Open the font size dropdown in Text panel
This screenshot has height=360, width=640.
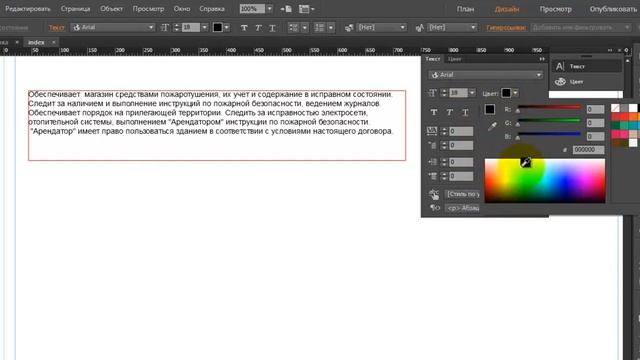coord(472,93)
